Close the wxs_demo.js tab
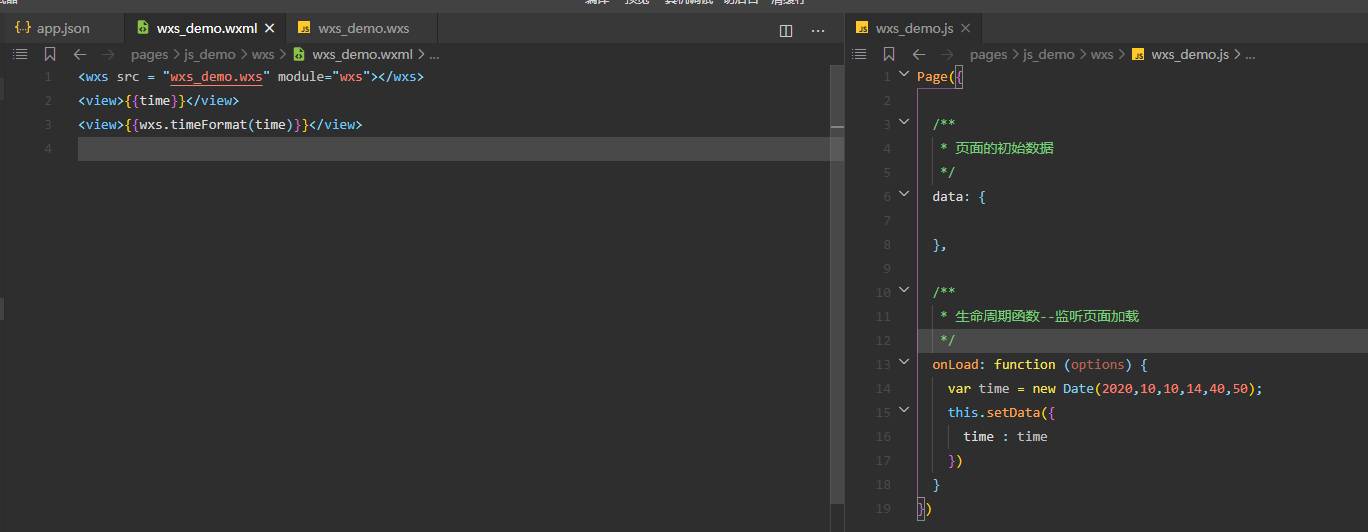This screenshot has width=1368, height=532. click(x=966, y=28)
